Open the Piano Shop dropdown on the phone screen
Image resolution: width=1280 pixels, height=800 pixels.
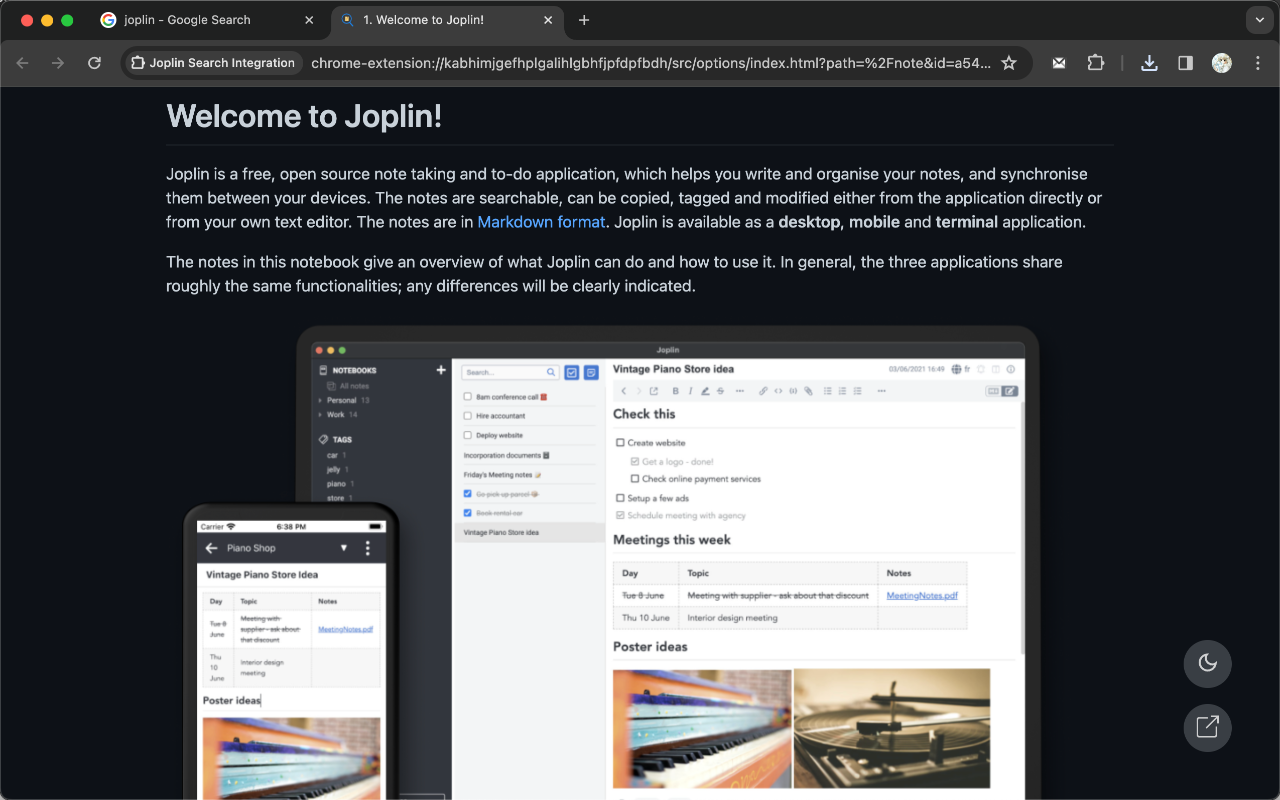pos(344,548)
